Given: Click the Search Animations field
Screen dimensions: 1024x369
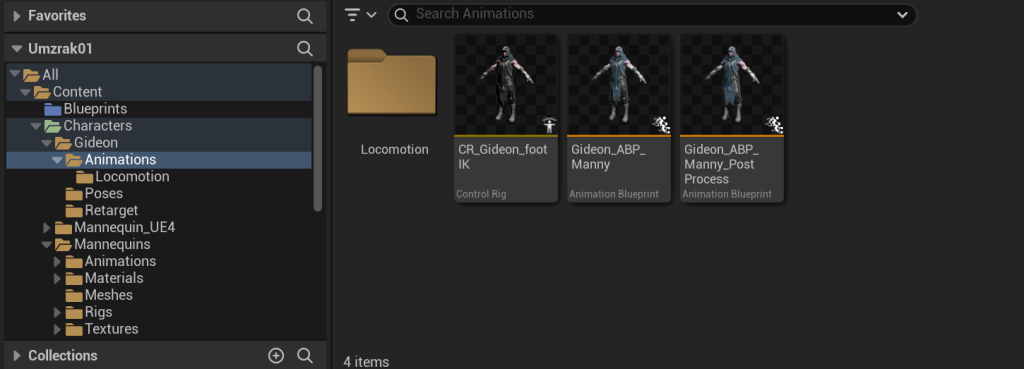Looking at the screenshot, I should pos(652,14).
